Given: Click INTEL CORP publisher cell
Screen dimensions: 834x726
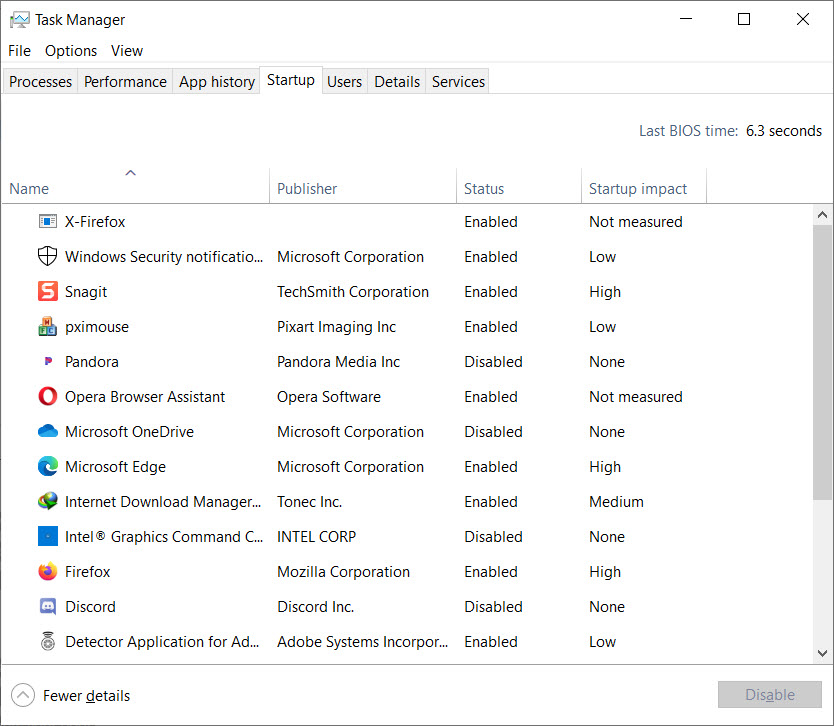Looking at the screenshot, I should click(x=316, y=537).
